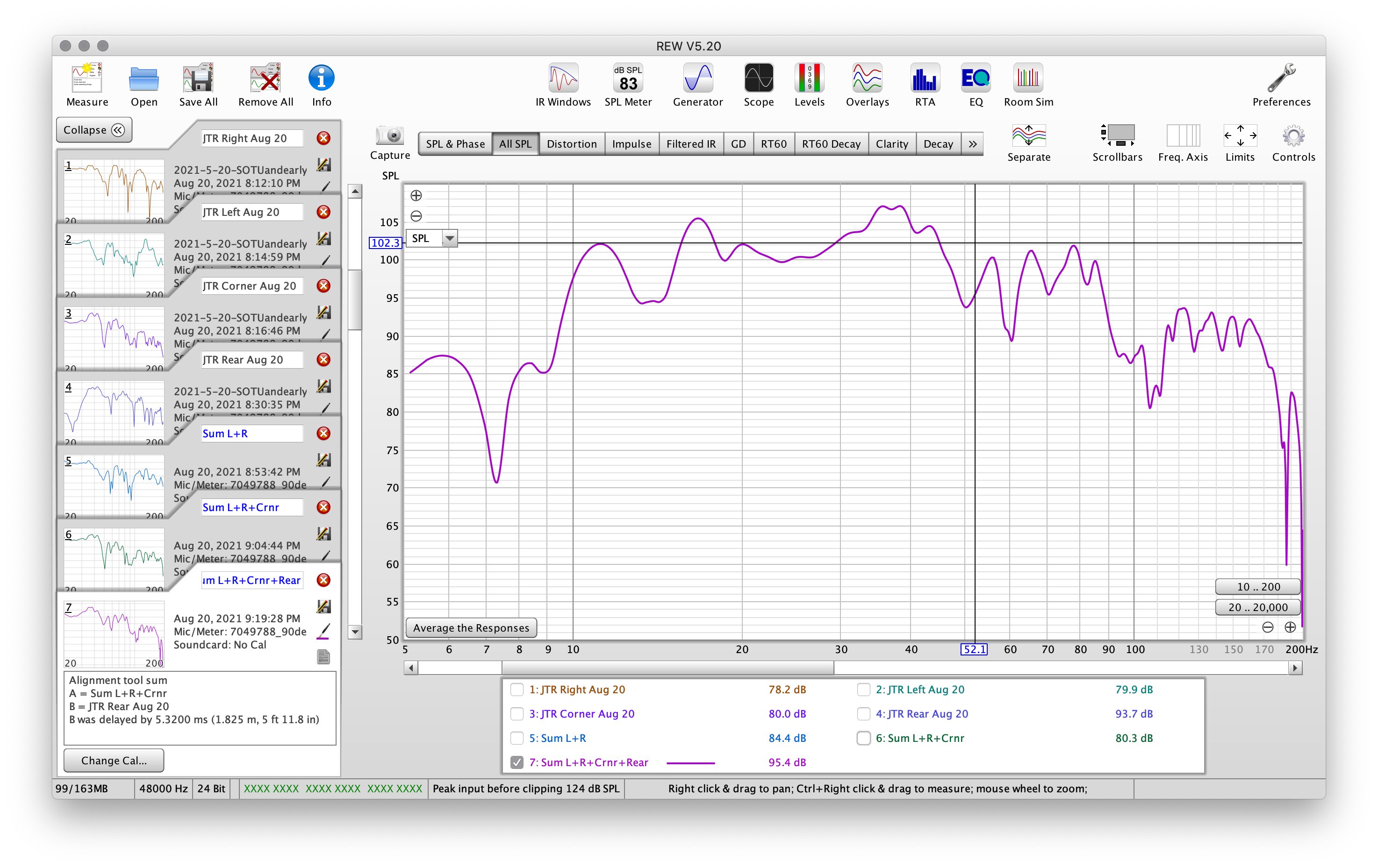1378x868 pixels.
Task: Click graph scrollbar left arrow
Action: (411, 668)
